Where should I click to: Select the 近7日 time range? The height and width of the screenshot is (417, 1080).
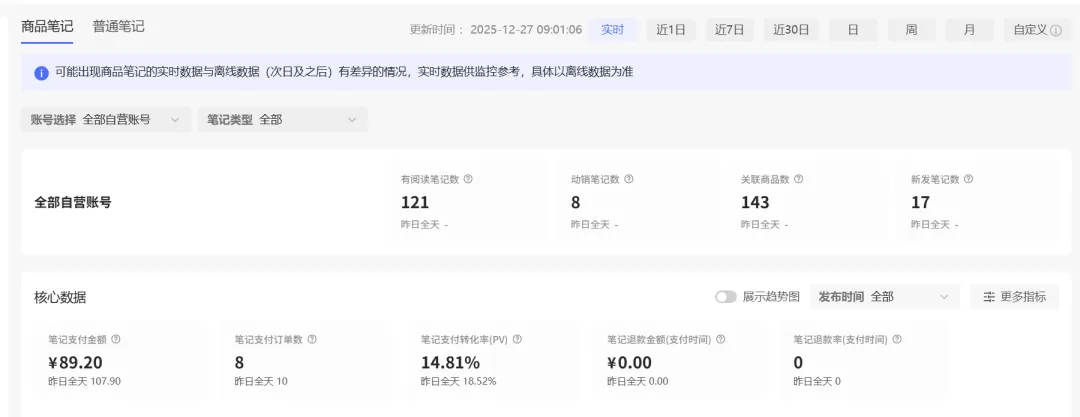[729, 30]
